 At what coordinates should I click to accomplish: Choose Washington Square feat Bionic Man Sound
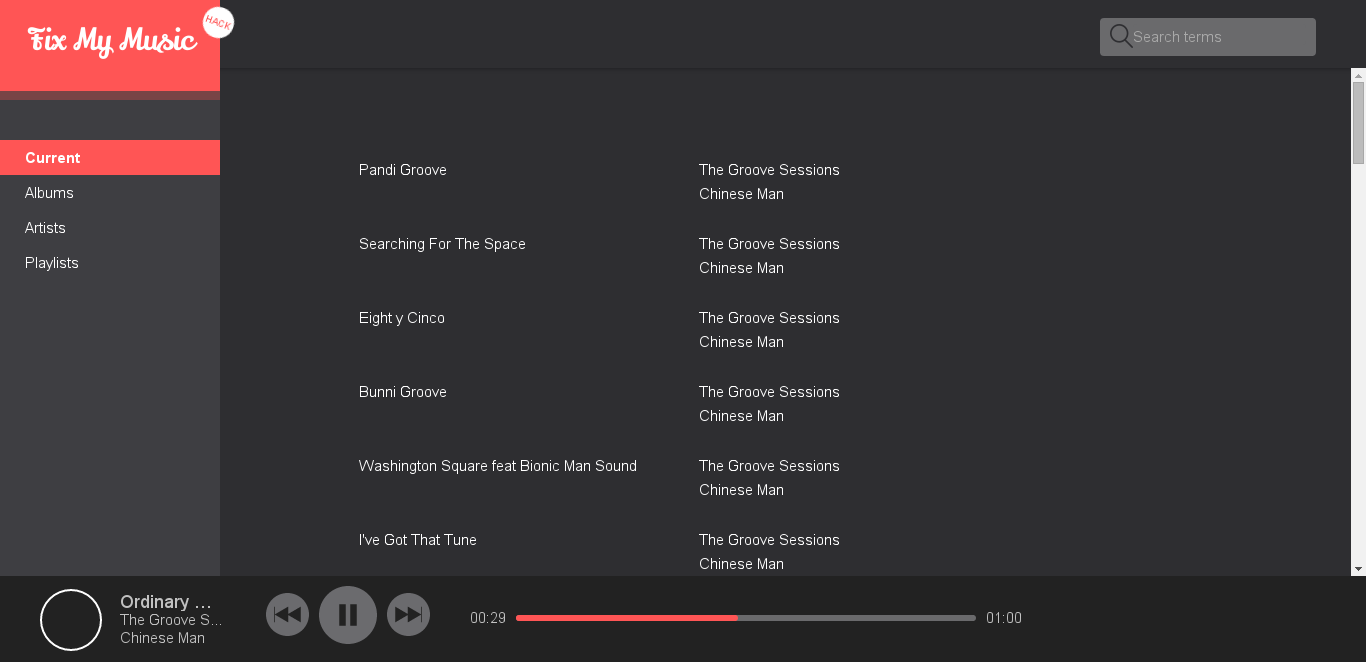pyautogui.click(x=498, y=466)
